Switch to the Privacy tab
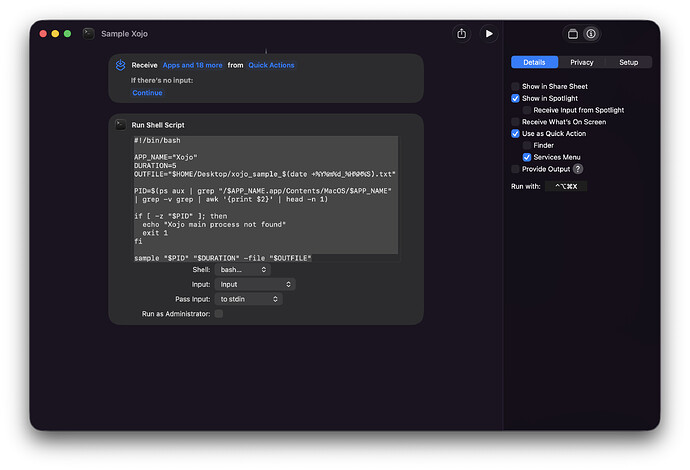The width and height of the screenshot is (690, 470). coord(582,62)
